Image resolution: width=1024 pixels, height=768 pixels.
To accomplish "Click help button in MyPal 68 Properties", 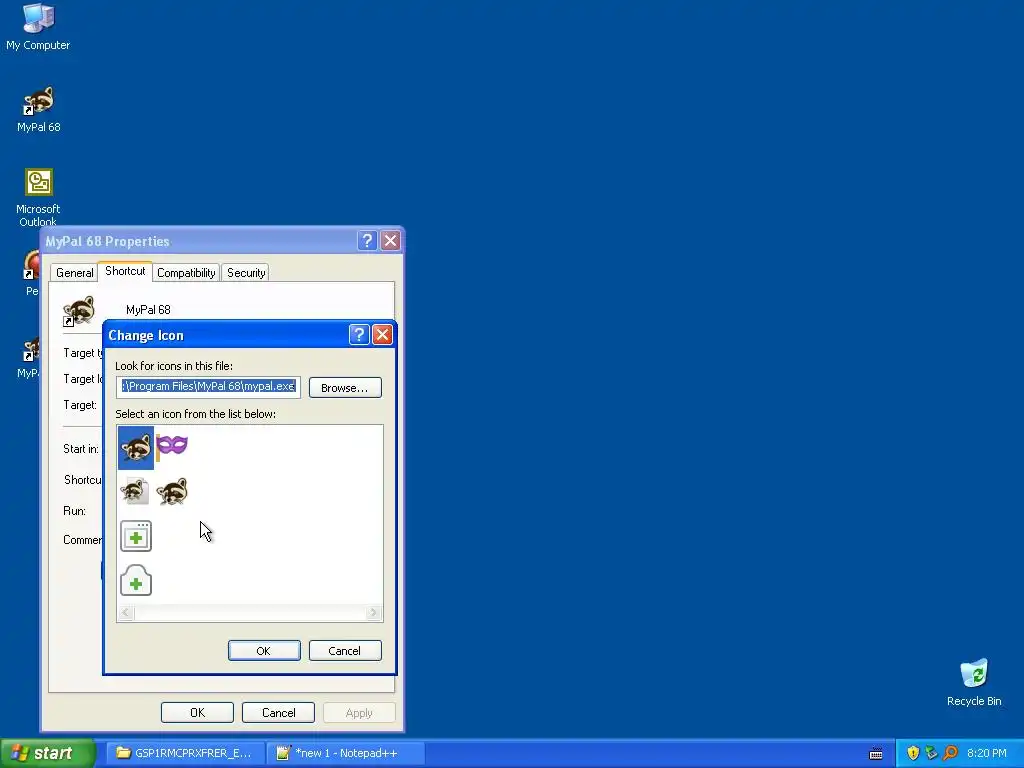I will tap(367, 240).
